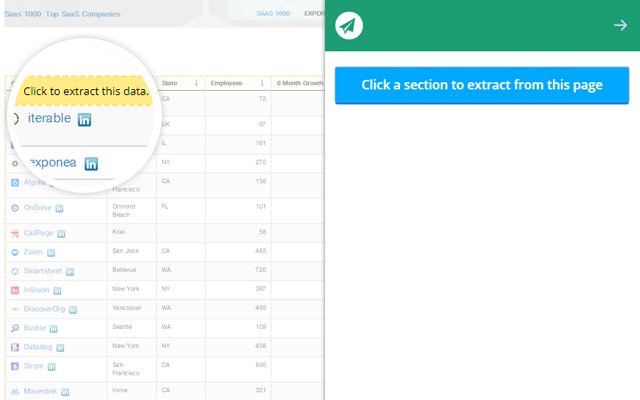The image size is (640, 400).
Task: Click the InVision company logo icon
Action: [15, 290]
